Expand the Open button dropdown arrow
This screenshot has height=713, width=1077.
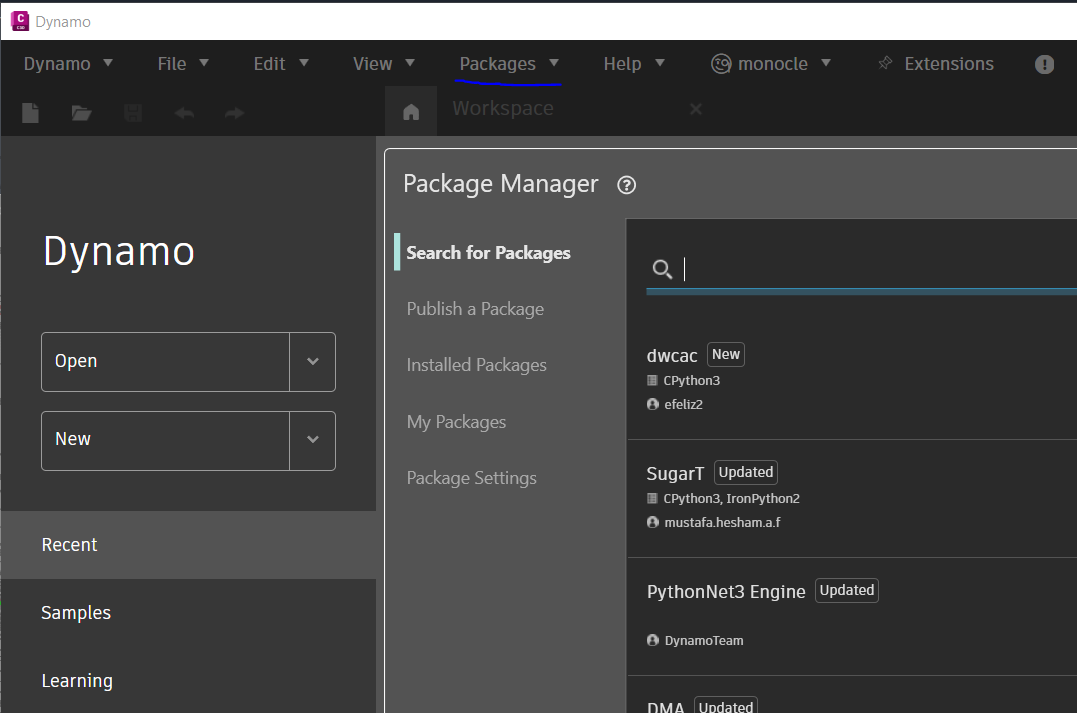[x=312, y=362]
